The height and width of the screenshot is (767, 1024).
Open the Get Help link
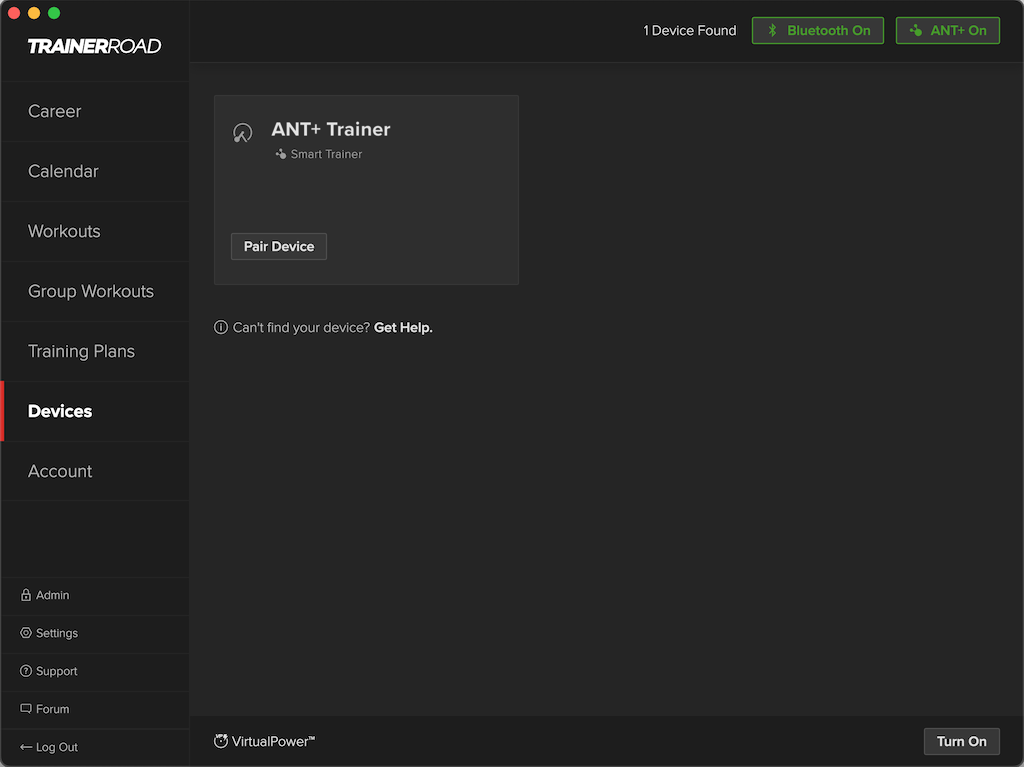(x=403, y=327)
